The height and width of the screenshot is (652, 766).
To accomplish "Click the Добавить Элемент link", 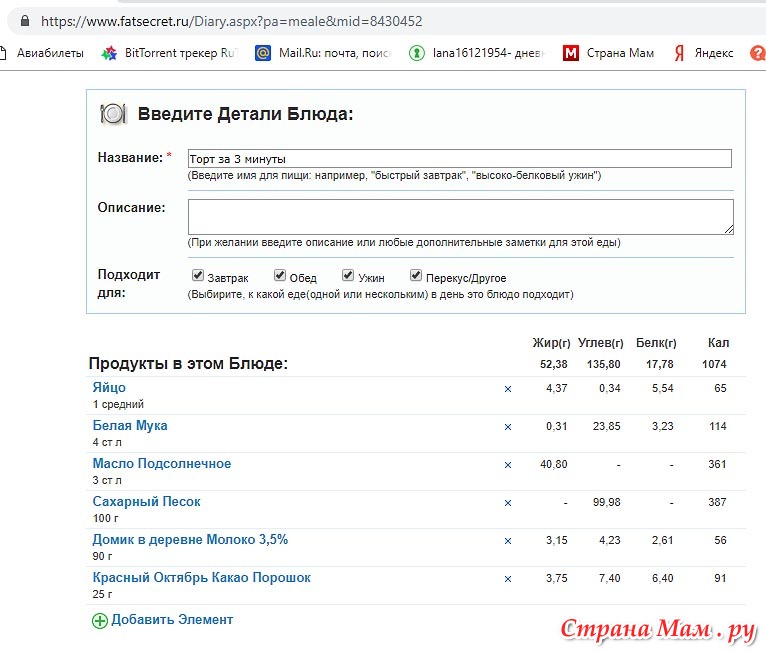I will pos(172,619).
